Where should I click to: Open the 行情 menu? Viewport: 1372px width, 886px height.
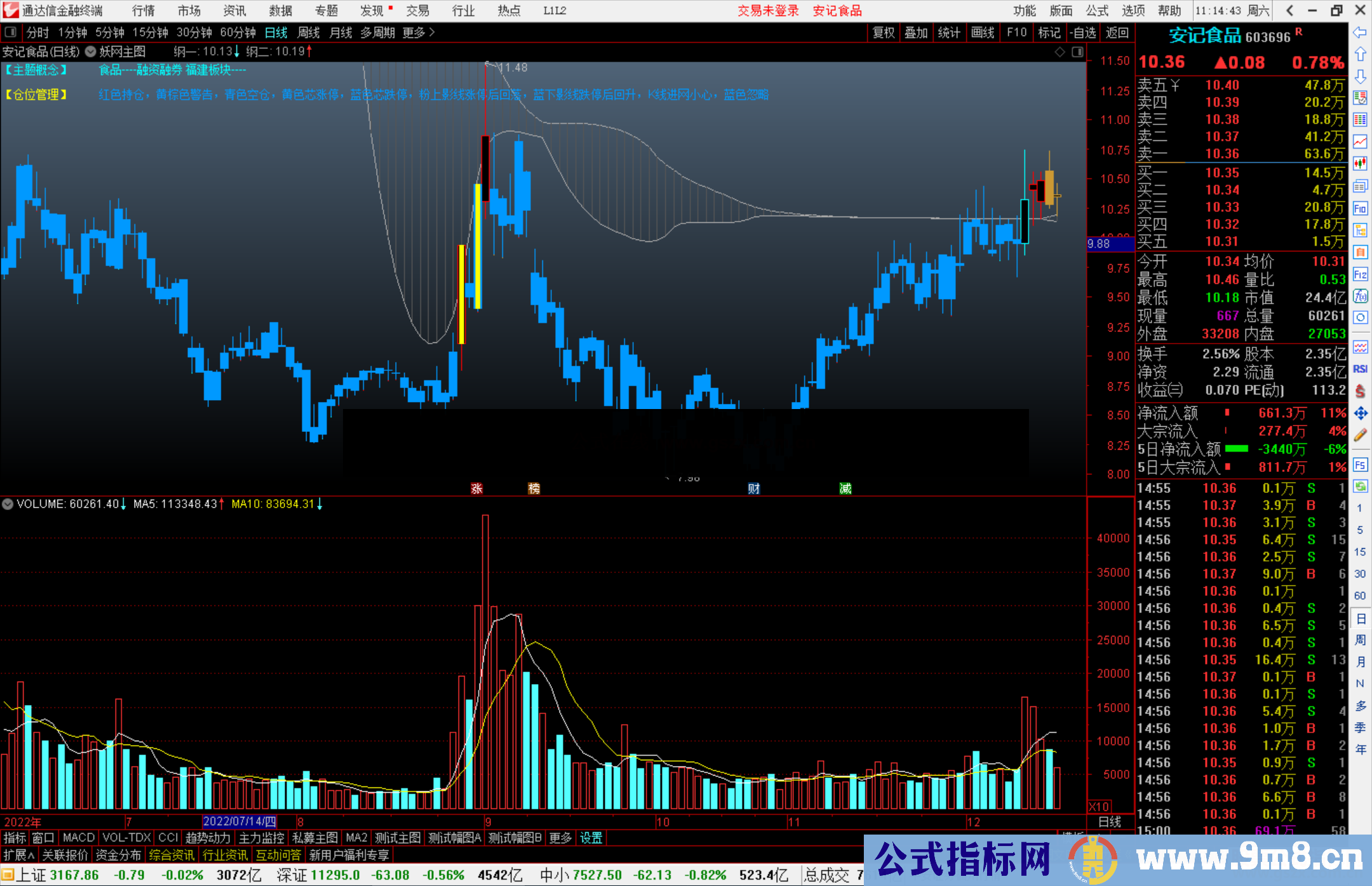144,11
